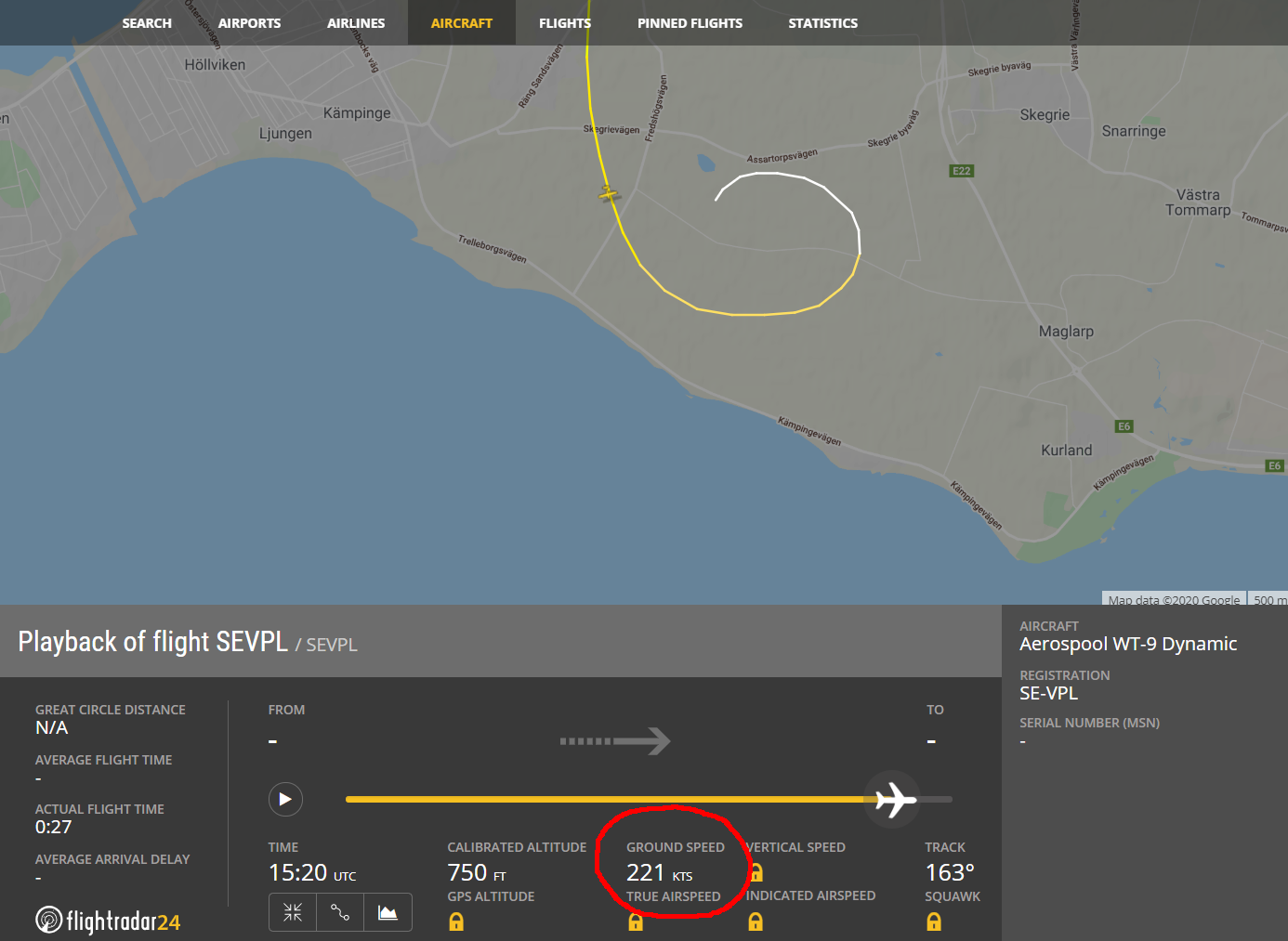
Task: Click the center-on-aircraft arrows icon
Action: tap(293, 912)
